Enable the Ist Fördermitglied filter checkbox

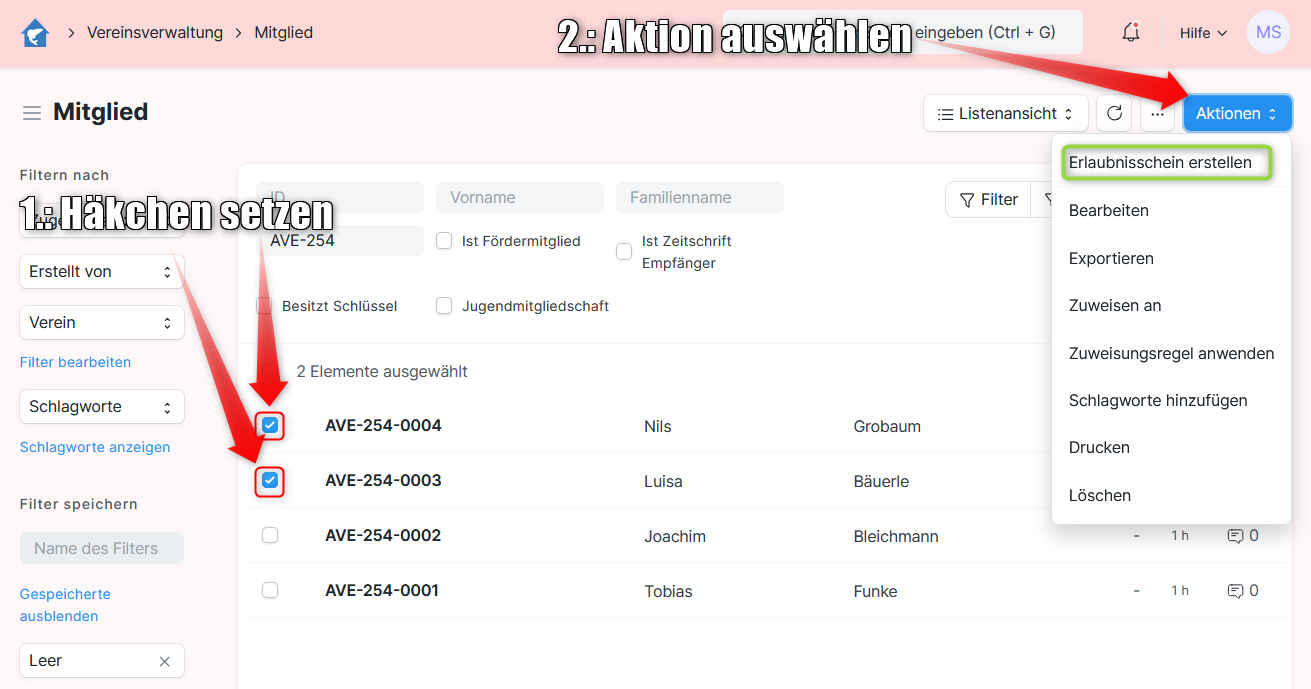pos(445,241)
